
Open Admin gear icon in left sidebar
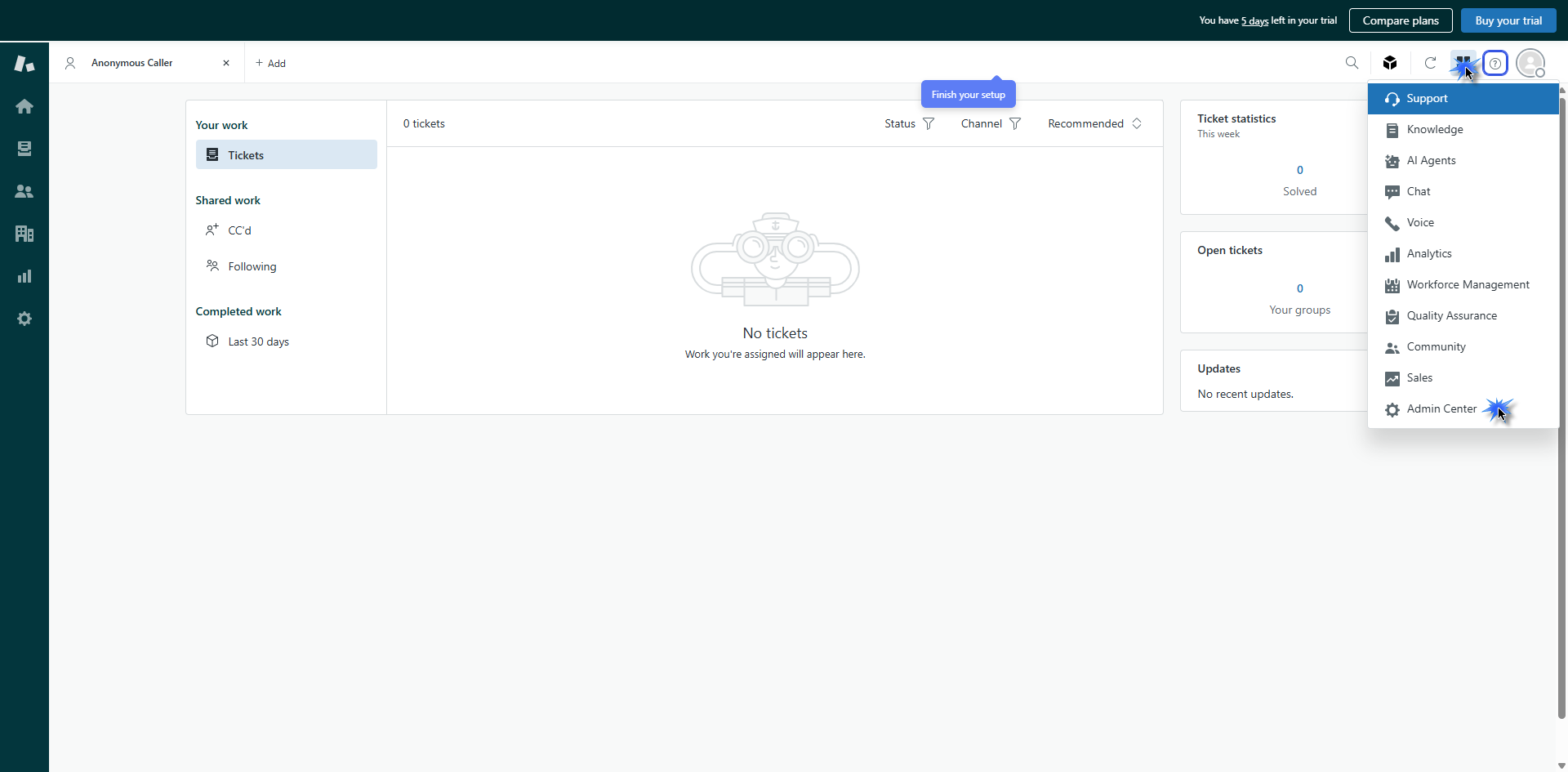click(24, 319)
